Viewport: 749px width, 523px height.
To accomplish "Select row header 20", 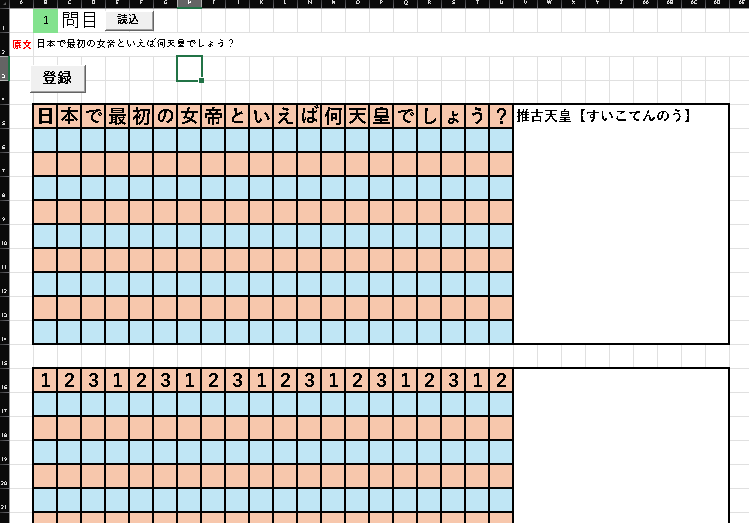I will (4, 476).
